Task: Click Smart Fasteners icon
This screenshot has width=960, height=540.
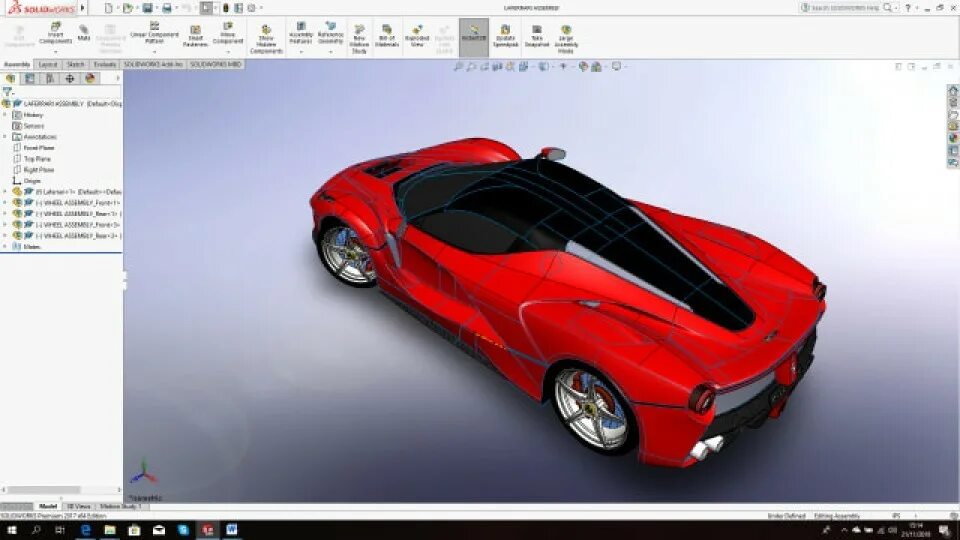Action: (195, 36)
